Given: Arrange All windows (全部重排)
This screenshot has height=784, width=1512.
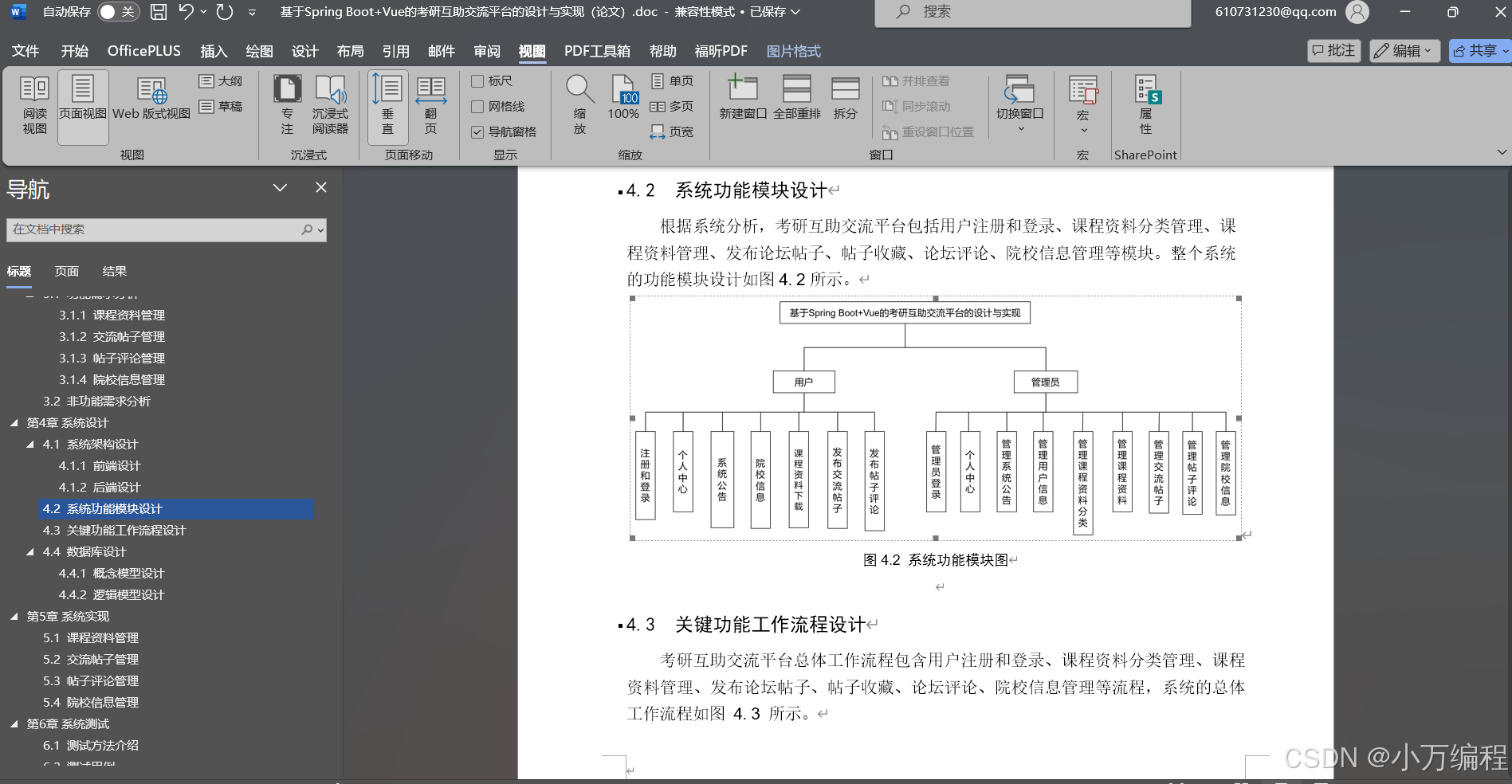Looking at the screenshot, I should click(796, 98).
